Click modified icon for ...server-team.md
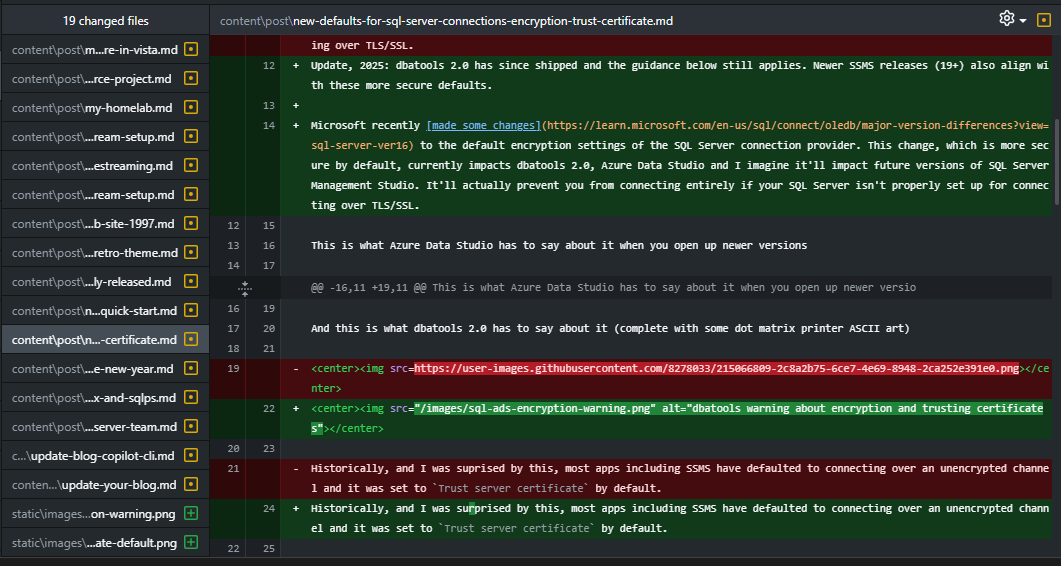1061x566 pixels. (x=191, y=427)
